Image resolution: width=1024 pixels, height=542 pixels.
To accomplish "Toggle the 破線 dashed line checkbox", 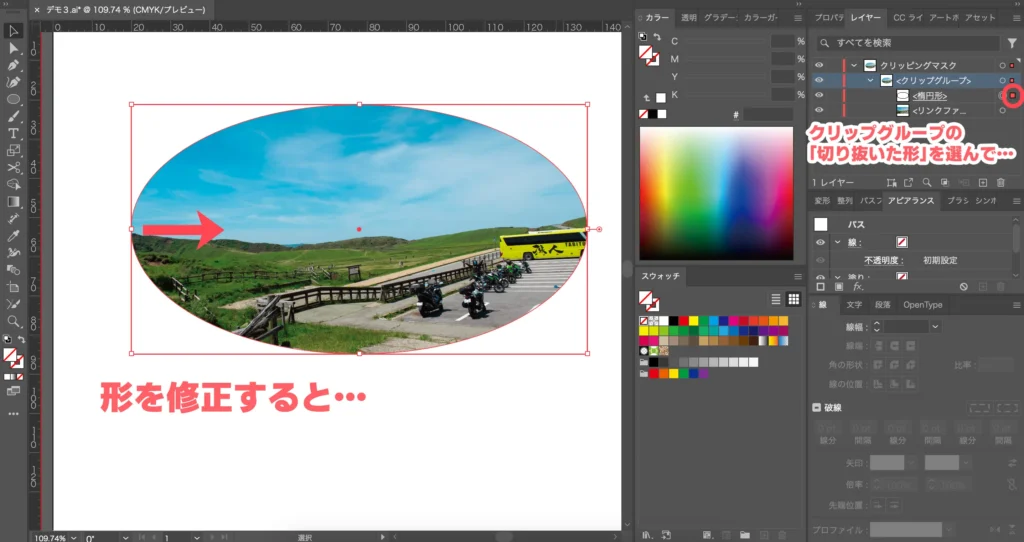I will [x=817, y=408].
